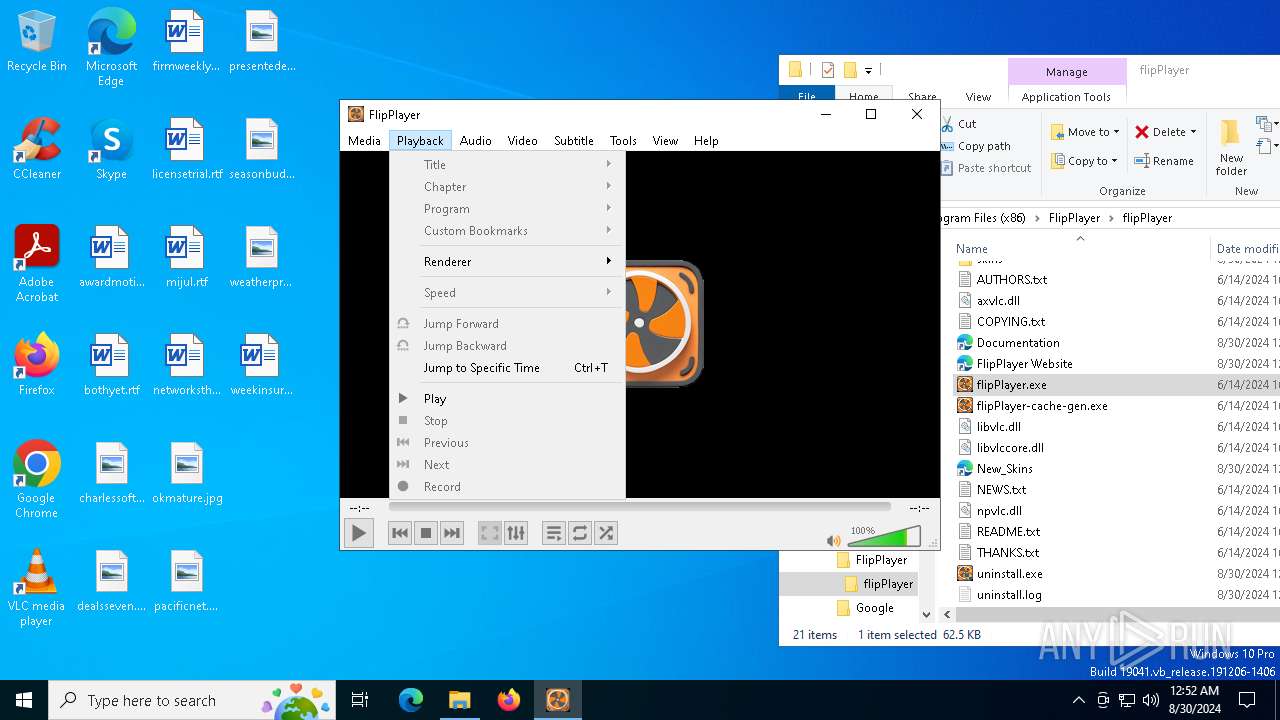Click New folder button in Explorer
Viewport: 1280px width, 720px height.
point(1231,146)
